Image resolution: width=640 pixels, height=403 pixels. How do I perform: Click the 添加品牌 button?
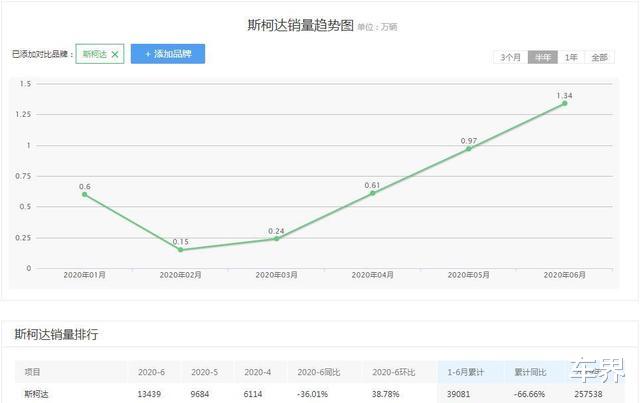168,54
